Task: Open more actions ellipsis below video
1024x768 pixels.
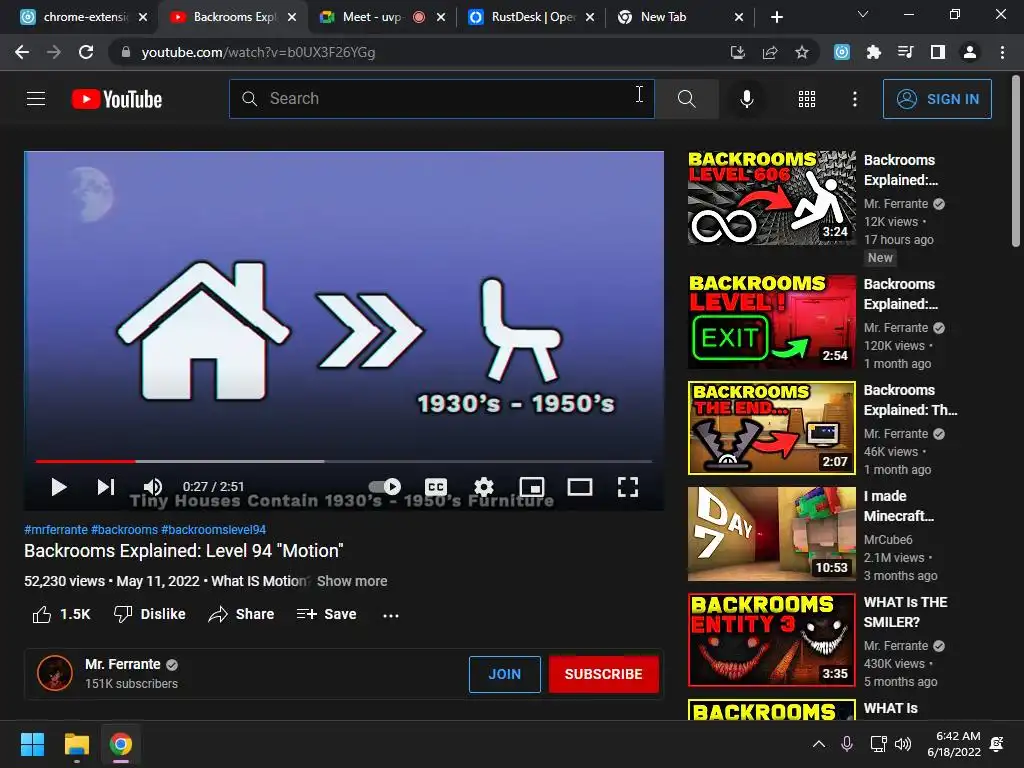Action: (391, 615)
